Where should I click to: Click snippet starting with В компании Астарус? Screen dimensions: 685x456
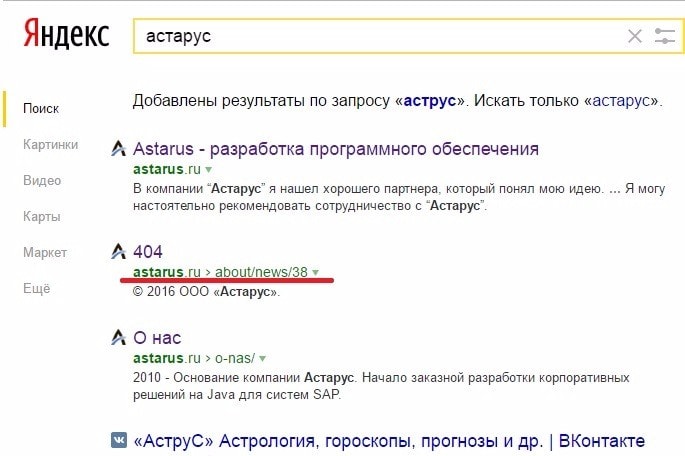click(399, 197)
